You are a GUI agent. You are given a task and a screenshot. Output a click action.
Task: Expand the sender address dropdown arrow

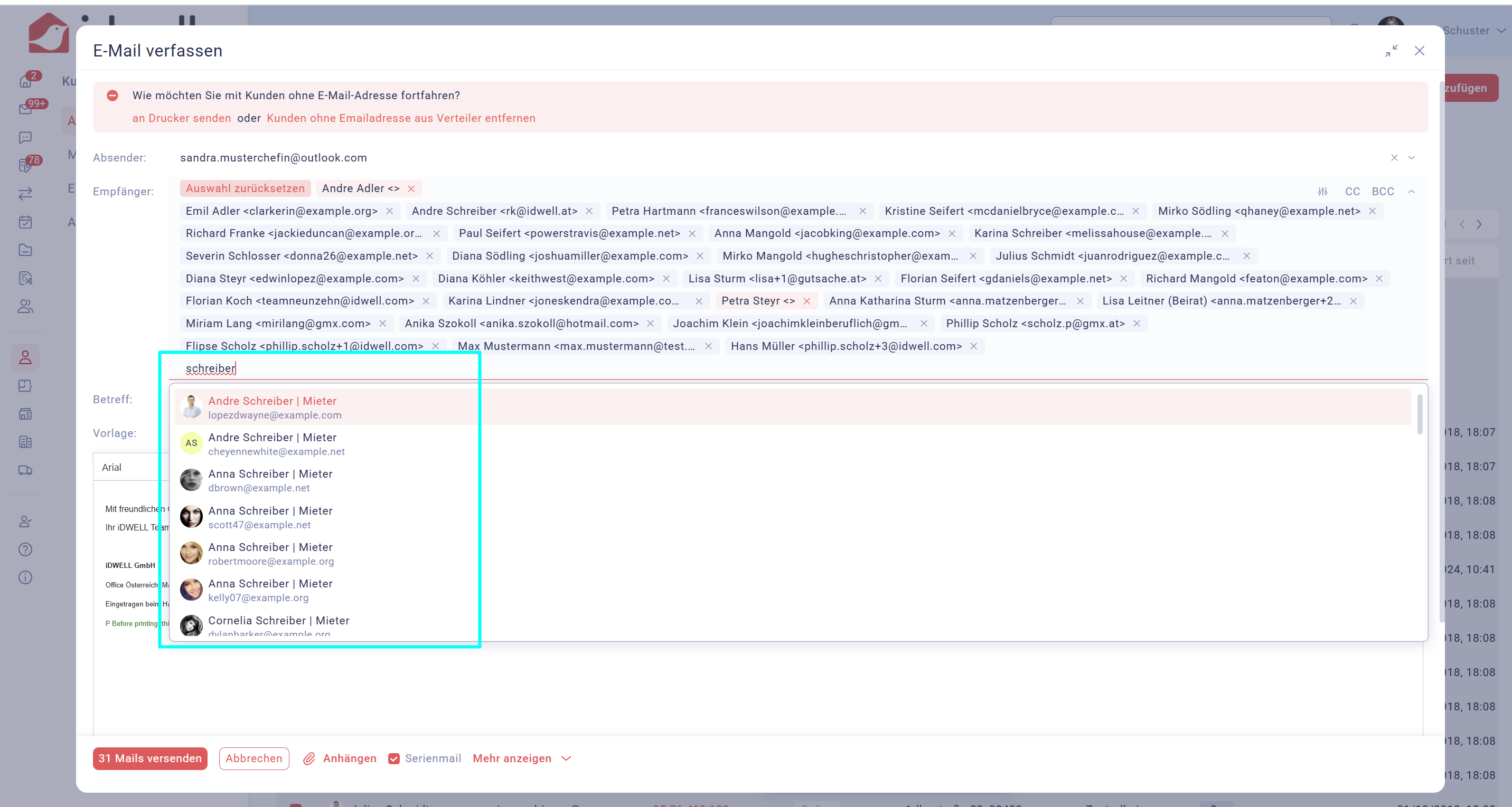(x=1412, y=158)
